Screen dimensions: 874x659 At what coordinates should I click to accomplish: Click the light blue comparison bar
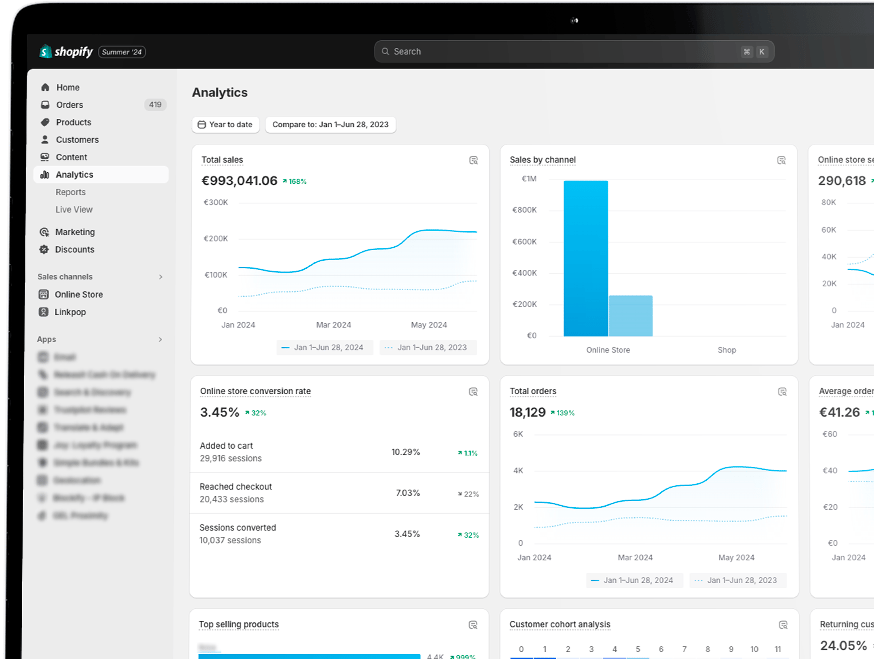click(x=630, y=316)
